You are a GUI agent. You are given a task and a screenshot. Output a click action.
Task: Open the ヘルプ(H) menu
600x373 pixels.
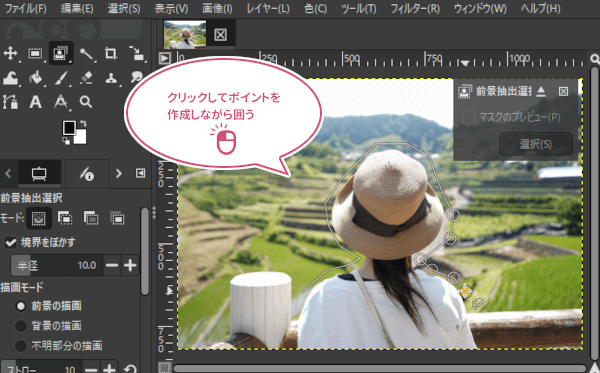(540, 8)
